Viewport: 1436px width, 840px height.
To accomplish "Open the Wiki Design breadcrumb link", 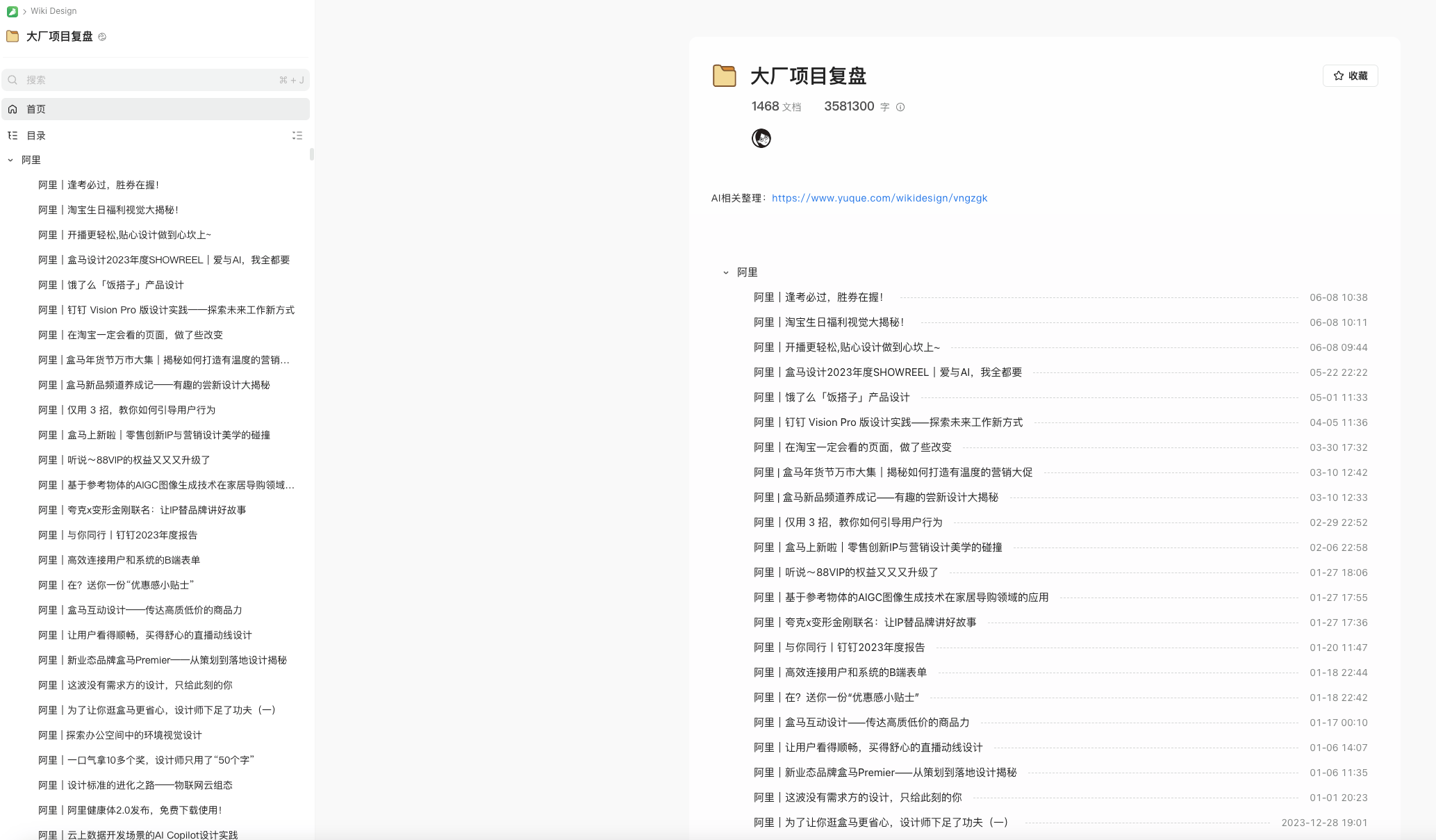I will click(53, 11).
